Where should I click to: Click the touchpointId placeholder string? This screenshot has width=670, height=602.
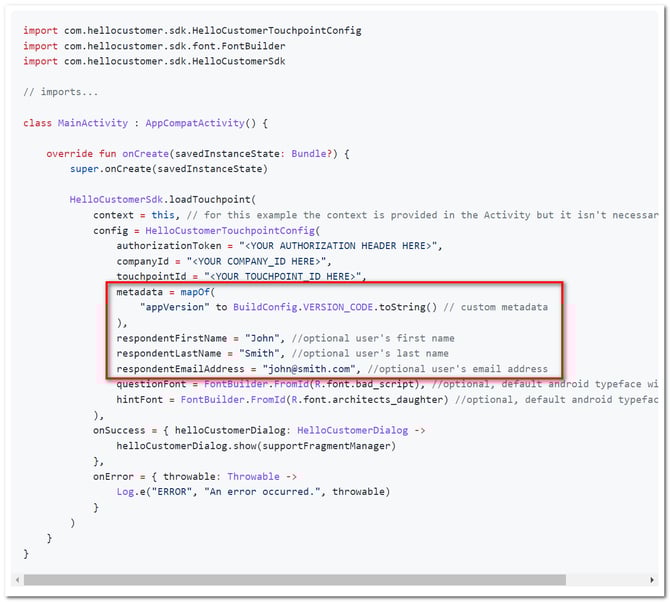coord(285,276)
